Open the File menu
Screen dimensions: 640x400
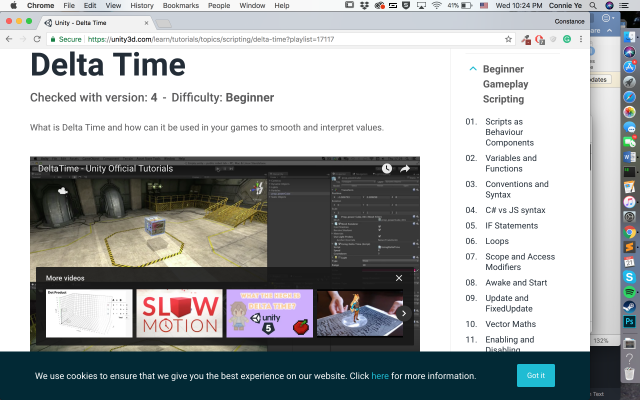(x=69, y=5)
